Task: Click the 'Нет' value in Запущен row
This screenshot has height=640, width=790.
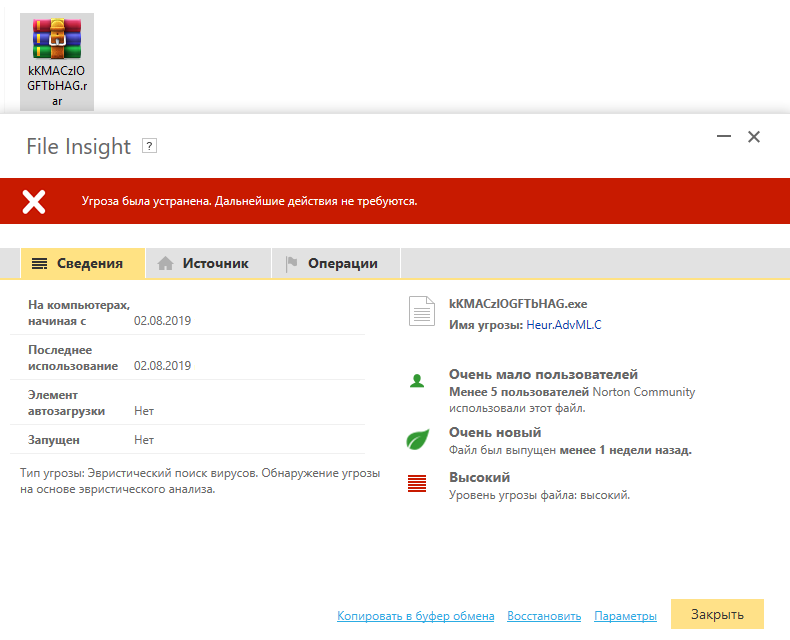Action: point(144,440)
